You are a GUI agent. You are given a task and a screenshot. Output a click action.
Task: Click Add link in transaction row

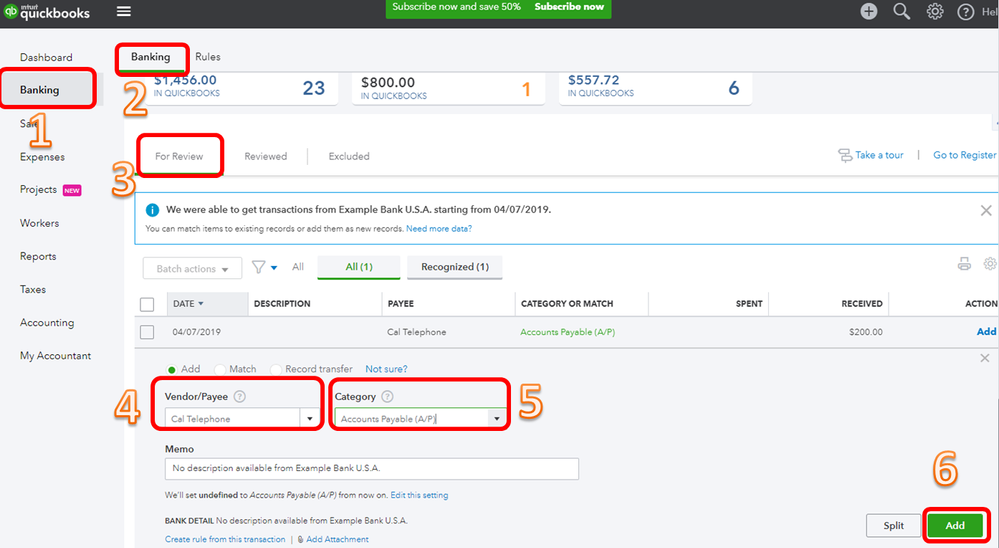(x=986, y=331)
